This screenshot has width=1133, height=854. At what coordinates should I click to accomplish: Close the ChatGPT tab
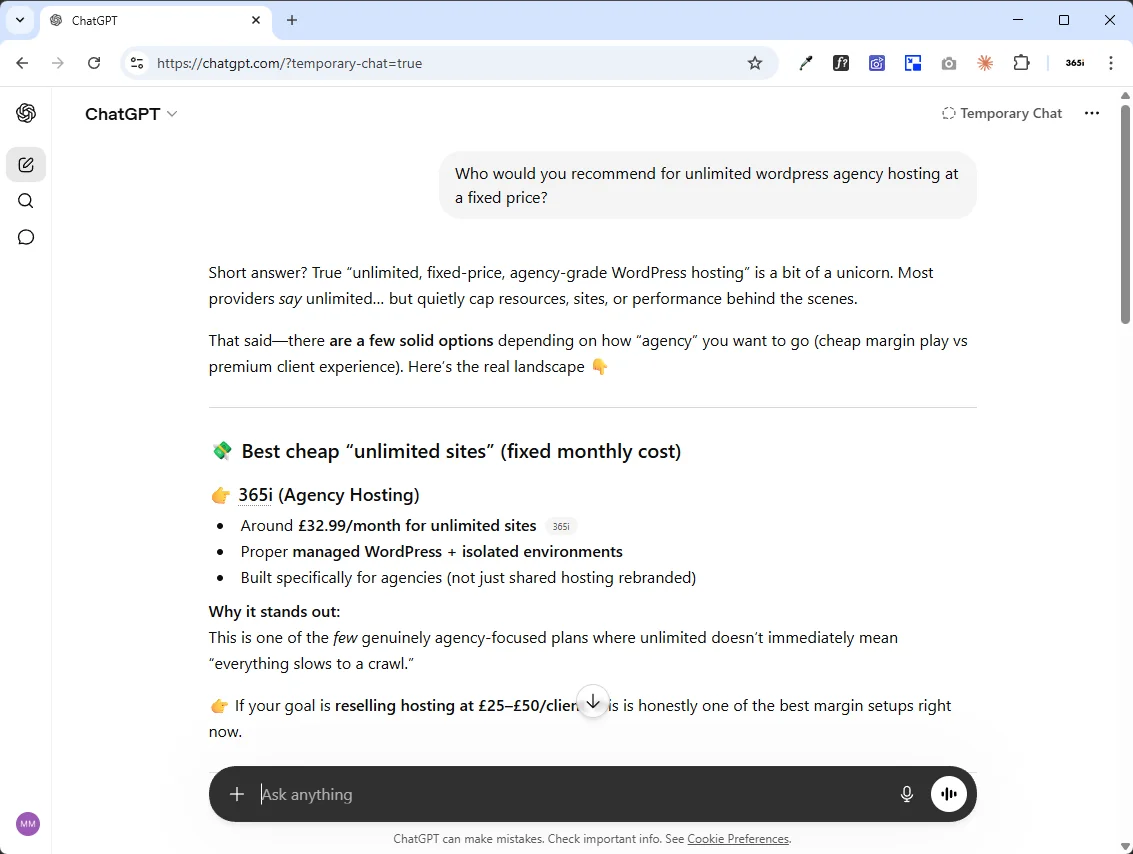click(256, 20)
